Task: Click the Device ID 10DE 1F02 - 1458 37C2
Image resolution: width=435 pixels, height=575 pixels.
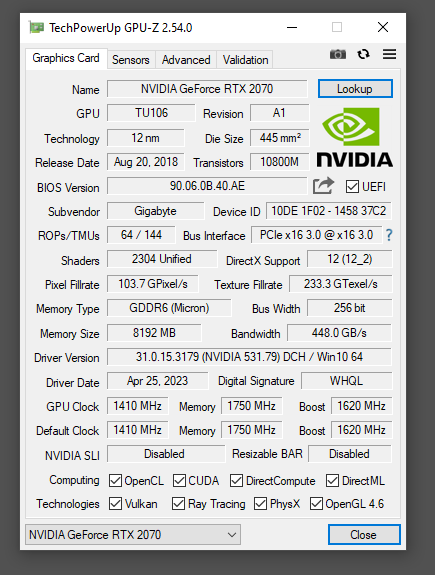Action: point(329,211)
